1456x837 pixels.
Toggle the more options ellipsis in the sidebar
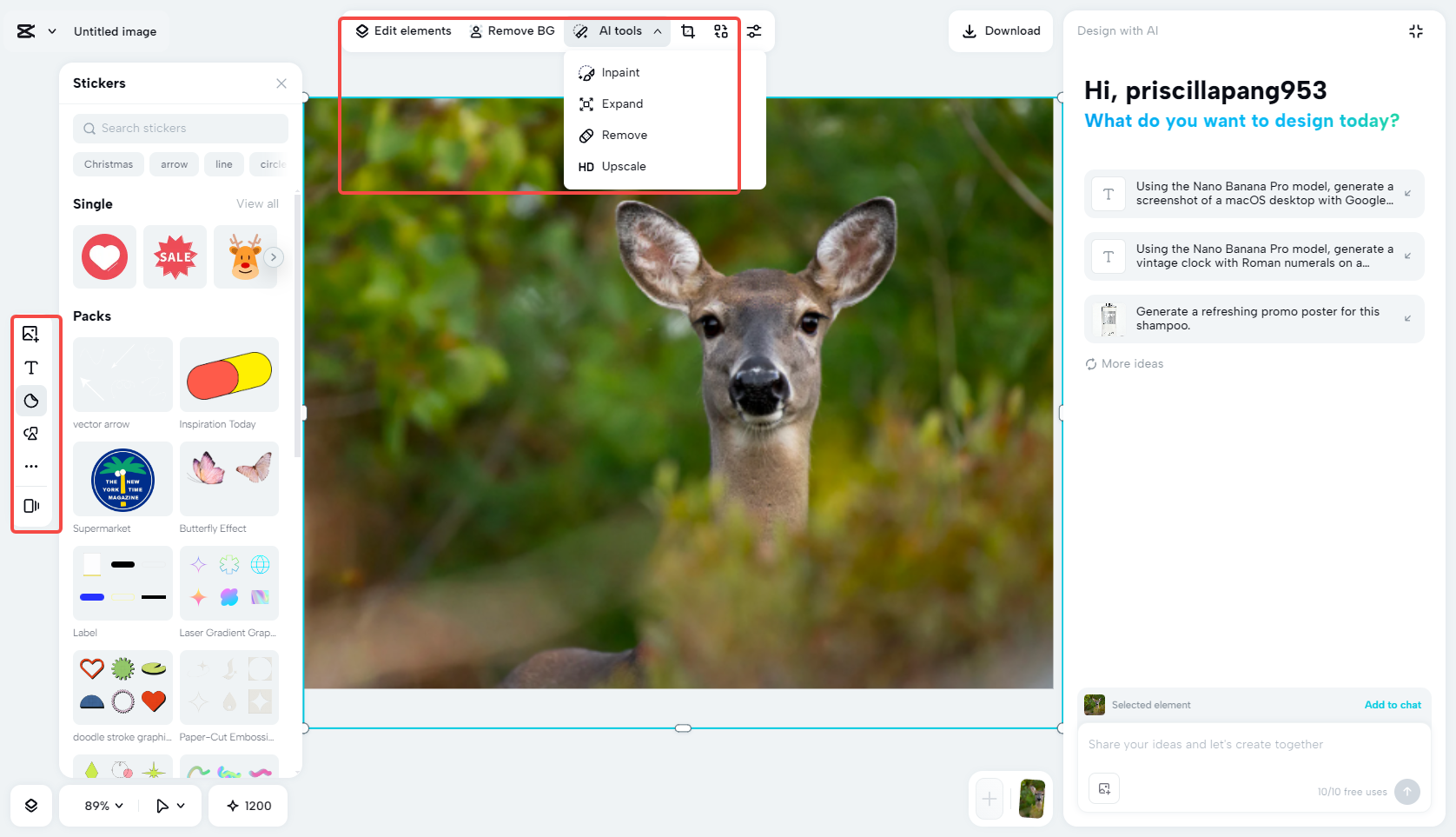(x=31, y=466)
